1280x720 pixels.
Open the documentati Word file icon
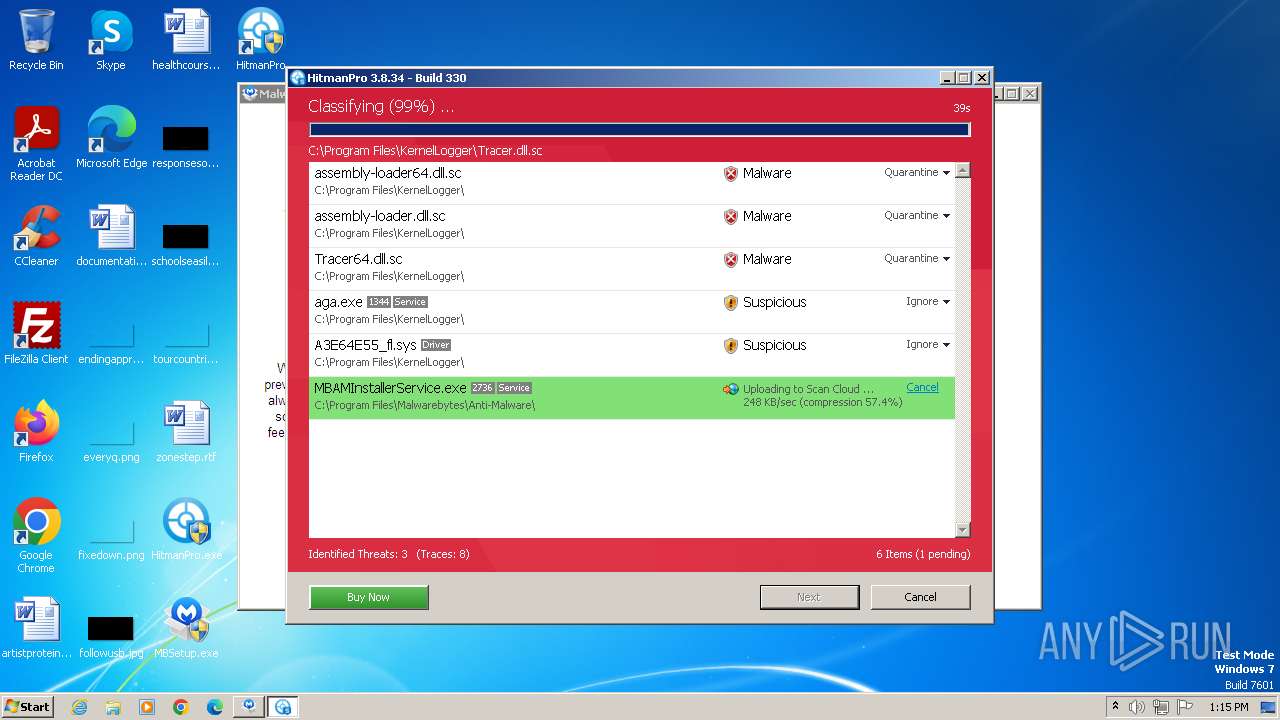111,236
